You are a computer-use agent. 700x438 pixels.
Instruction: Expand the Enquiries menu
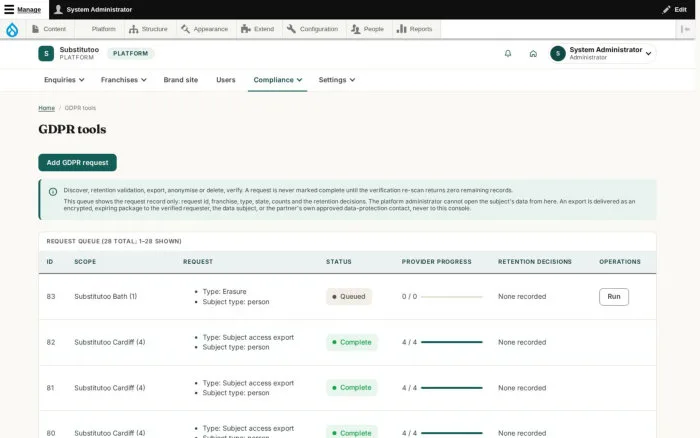click(x=64, y=80)
